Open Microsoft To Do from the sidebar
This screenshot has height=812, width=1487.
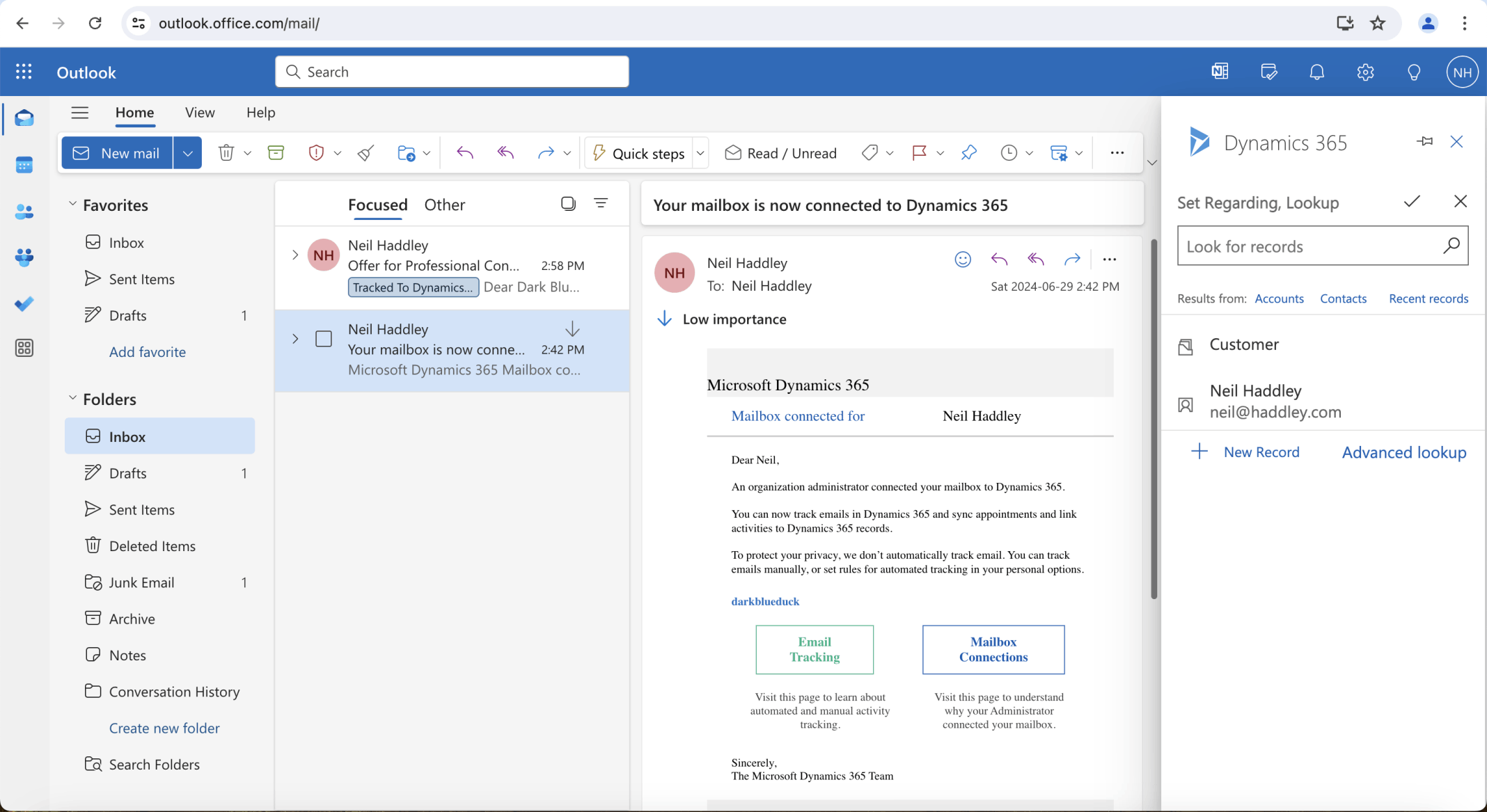[24, 303]
